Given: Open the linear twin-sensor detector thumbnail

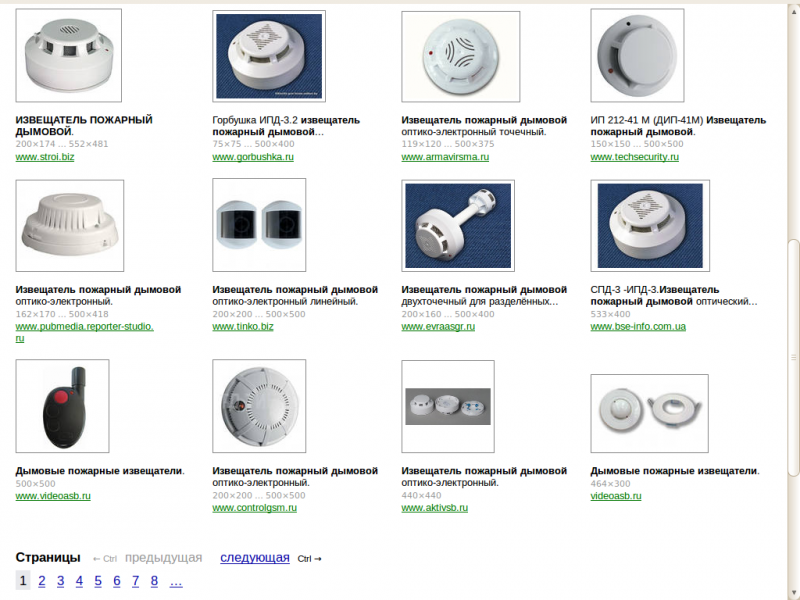Looking at the screenshot, I should click(259, 225).
